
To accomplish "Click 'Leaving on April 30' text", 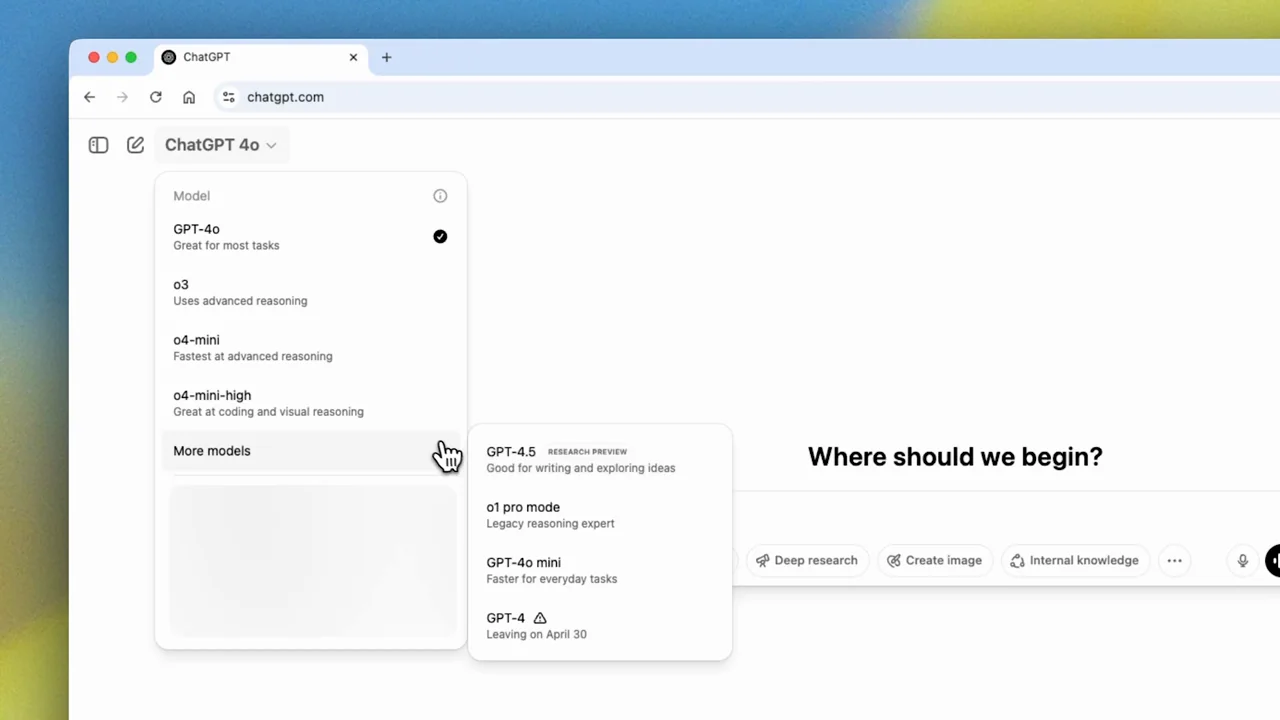I will (536, 634).
